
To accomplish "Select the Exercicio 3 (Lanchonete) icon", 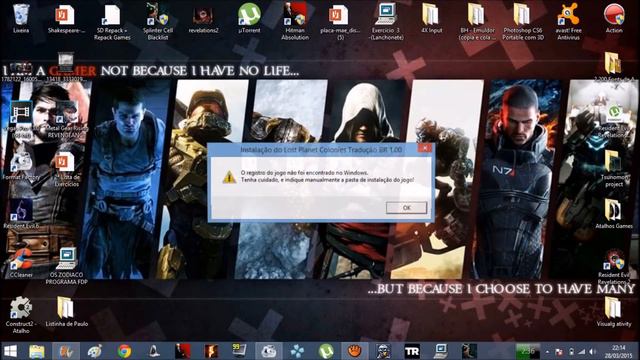I will pyautogui.click(x=386, y=22).
